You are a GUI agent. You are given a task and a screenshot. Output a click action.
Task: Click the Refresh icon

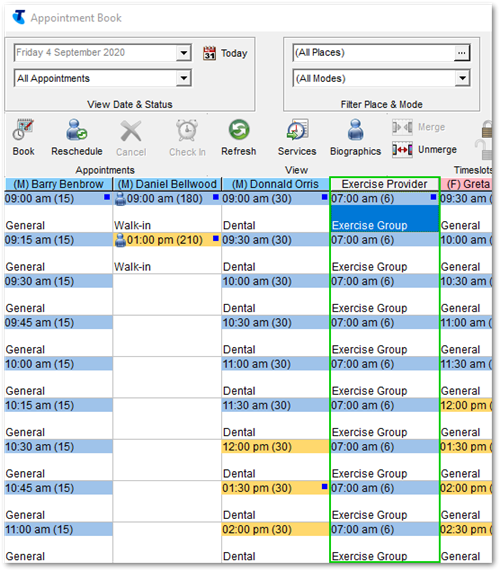(x=239, y=130)
